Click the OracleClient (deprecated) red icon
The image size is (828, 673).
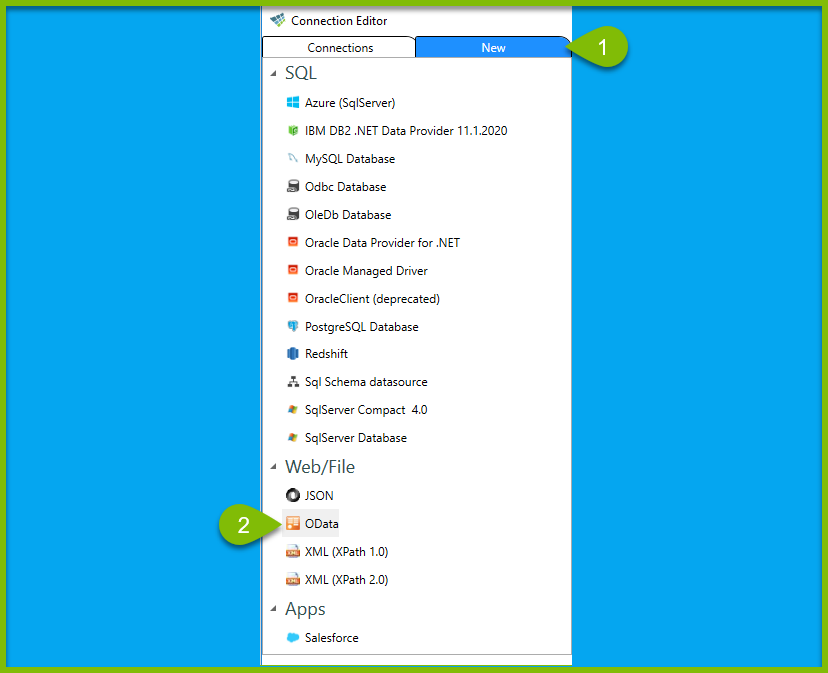(293, 298)
